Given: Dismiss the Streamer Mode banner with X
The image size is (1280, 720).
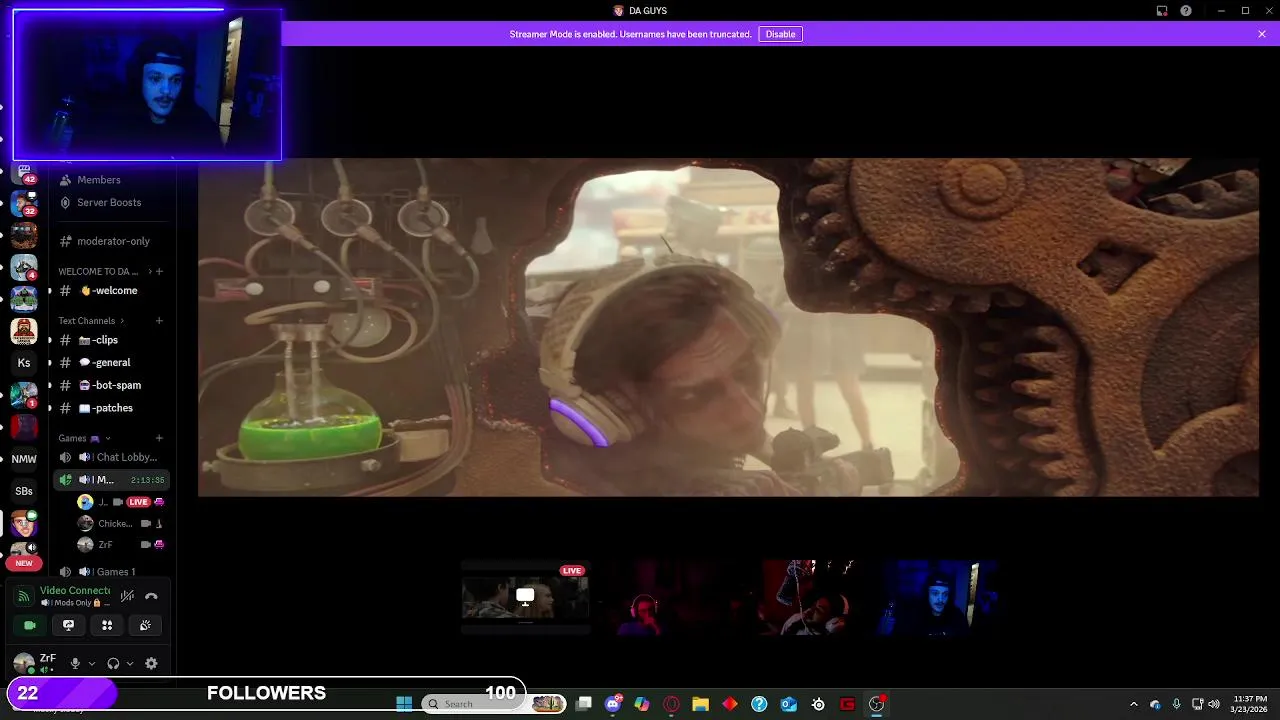Looking at the screenshot, I should click(x=1262, y=34).
